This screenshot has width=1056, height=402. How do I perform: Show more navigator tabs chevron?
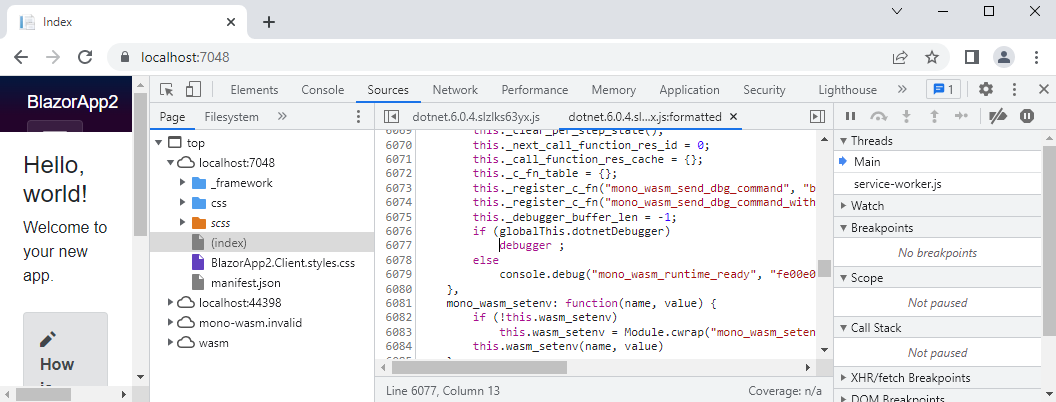(x=282, y=116)
